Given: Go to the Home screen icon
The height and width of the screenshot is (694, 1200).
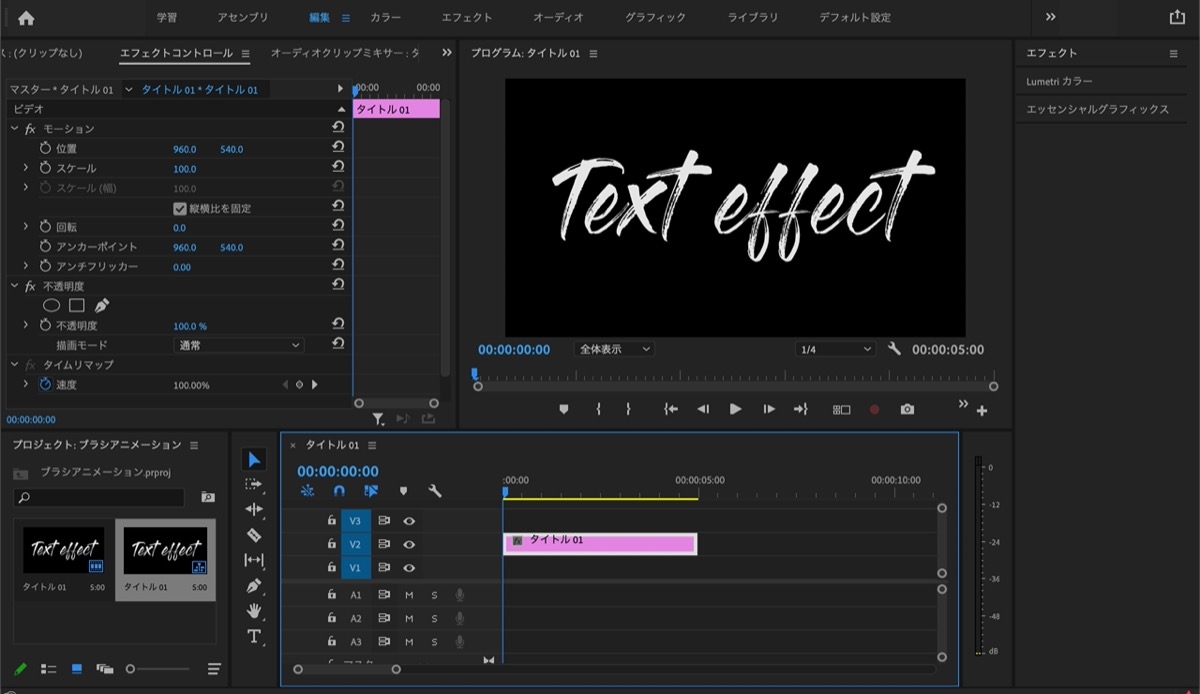Looking at the screenshot, I should pos(26,18).
